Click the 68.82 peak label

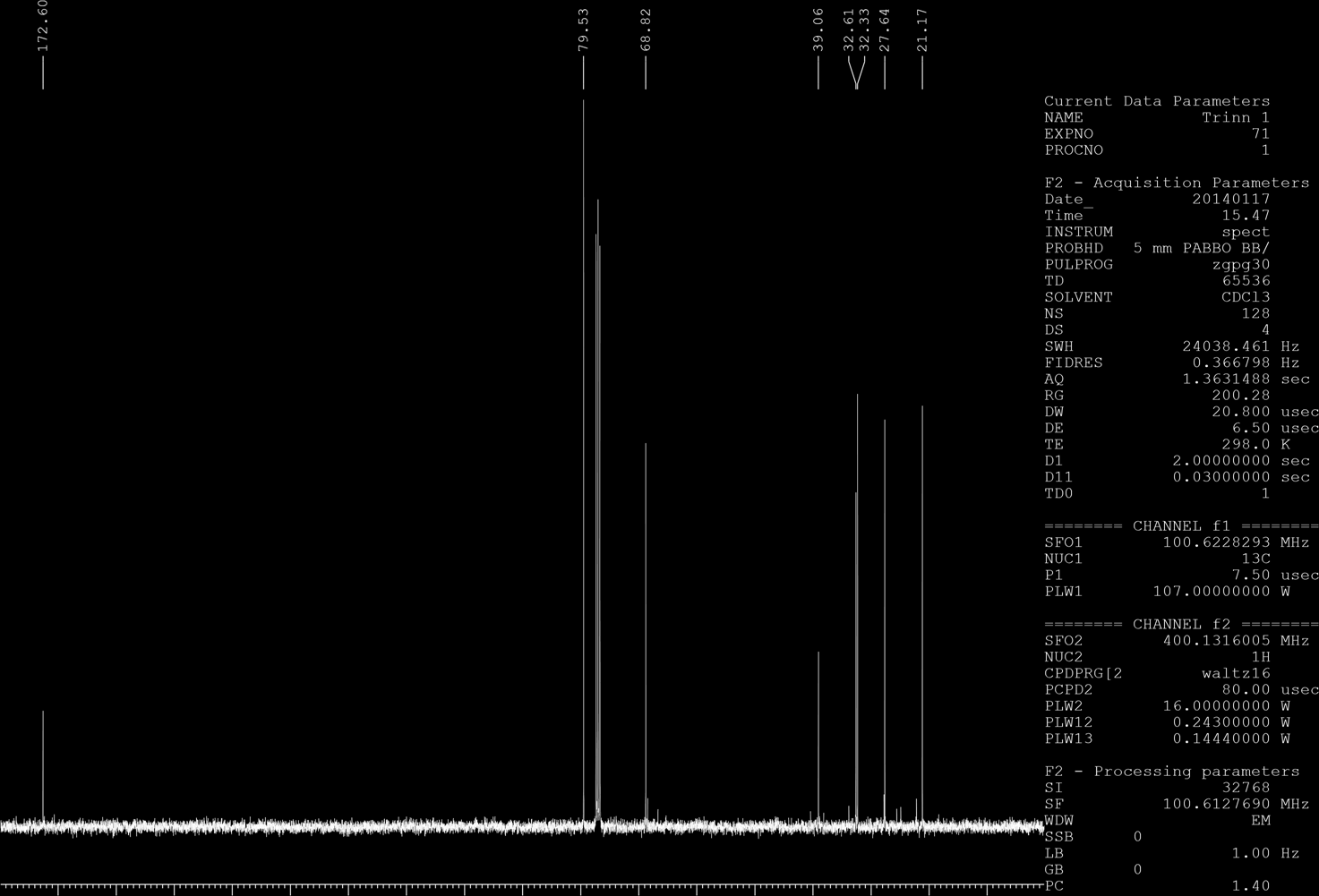[646, 30]
